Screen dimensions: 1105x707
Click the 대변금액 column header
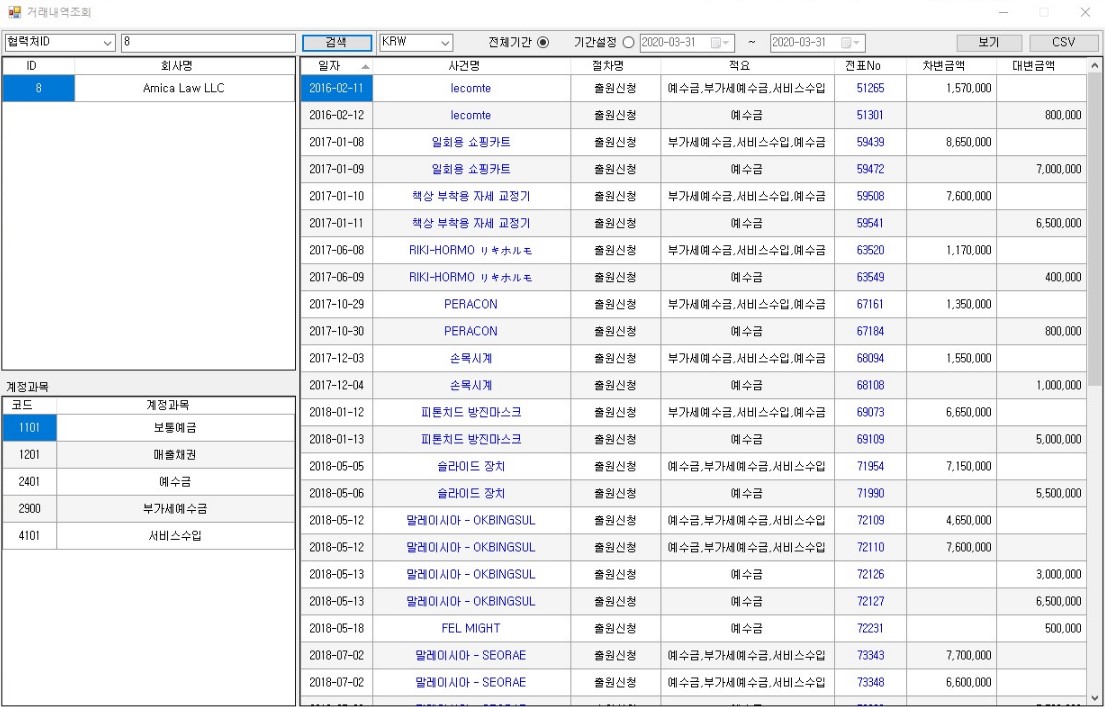coord(1041,66)
